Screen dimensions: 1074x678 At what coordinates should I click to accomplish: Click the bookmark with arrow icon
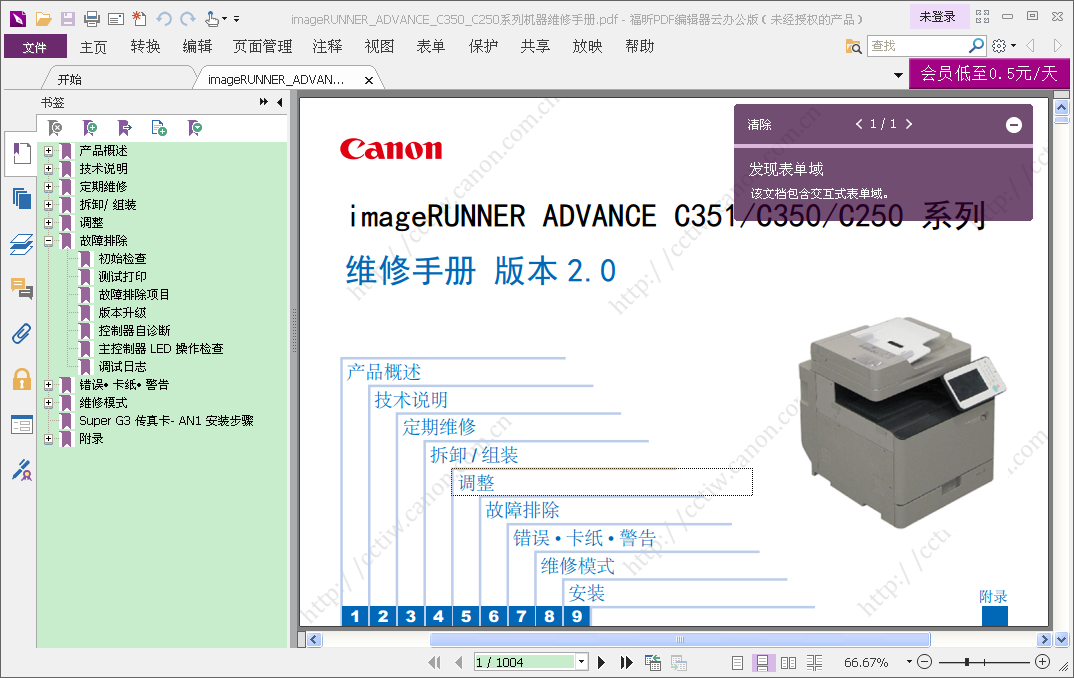125,127
